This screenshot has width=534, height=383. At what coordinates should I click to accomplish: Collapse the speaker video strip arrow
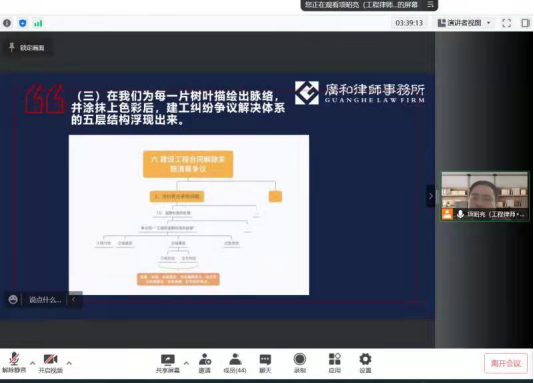click(x=430, y=196)
